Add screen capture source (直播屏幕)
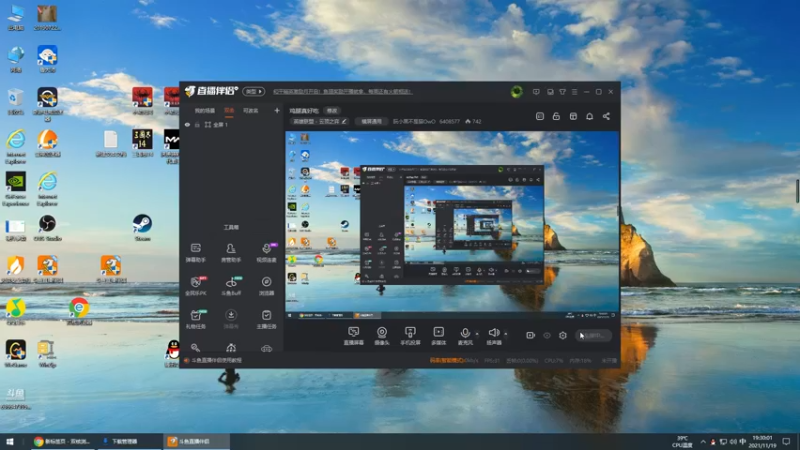This screenshot has width=800, height=450. click(x=354, y=336)
